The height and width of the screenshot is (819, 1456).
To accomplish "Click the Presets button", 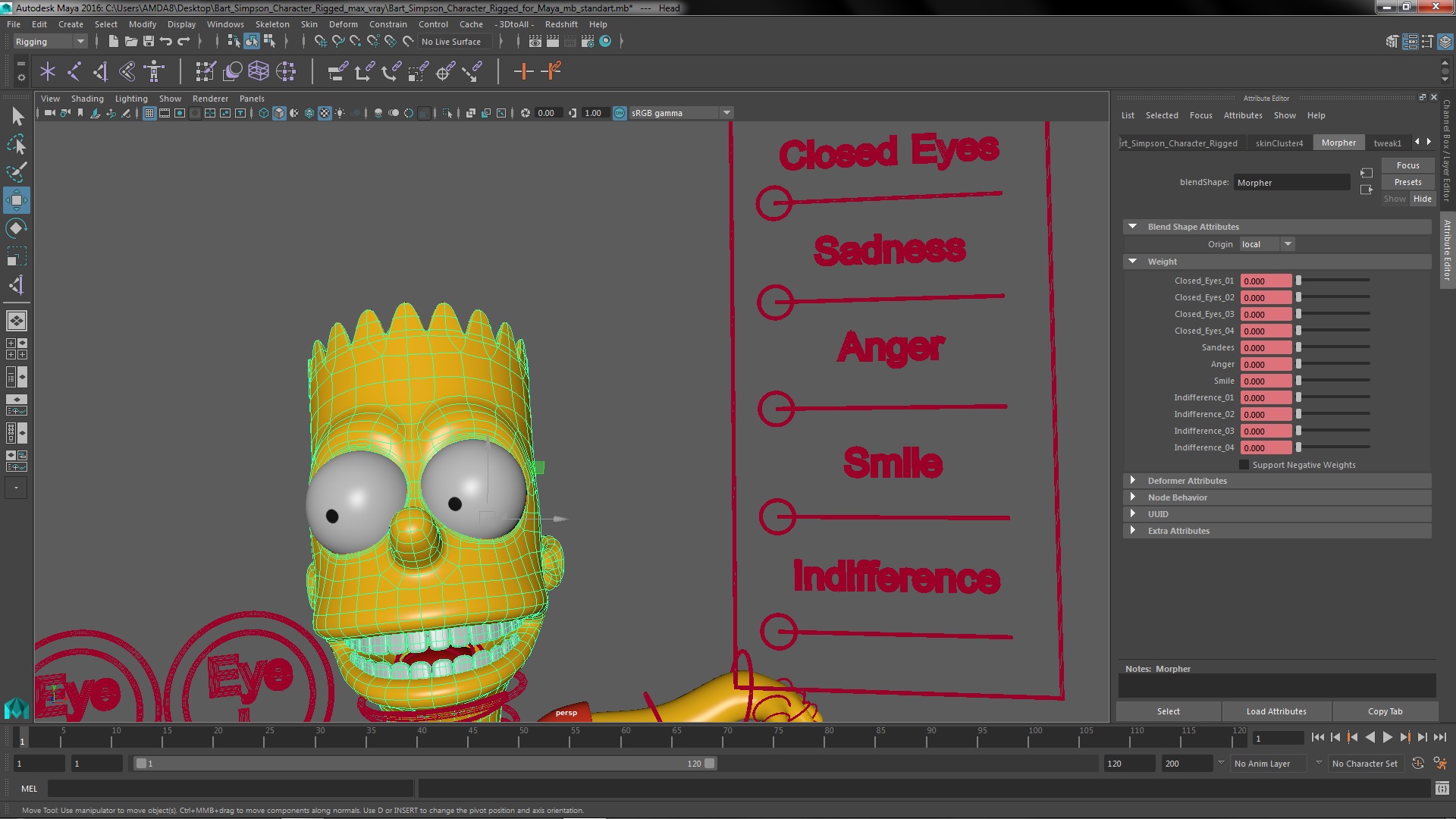I will click(x=1407, y=182).
